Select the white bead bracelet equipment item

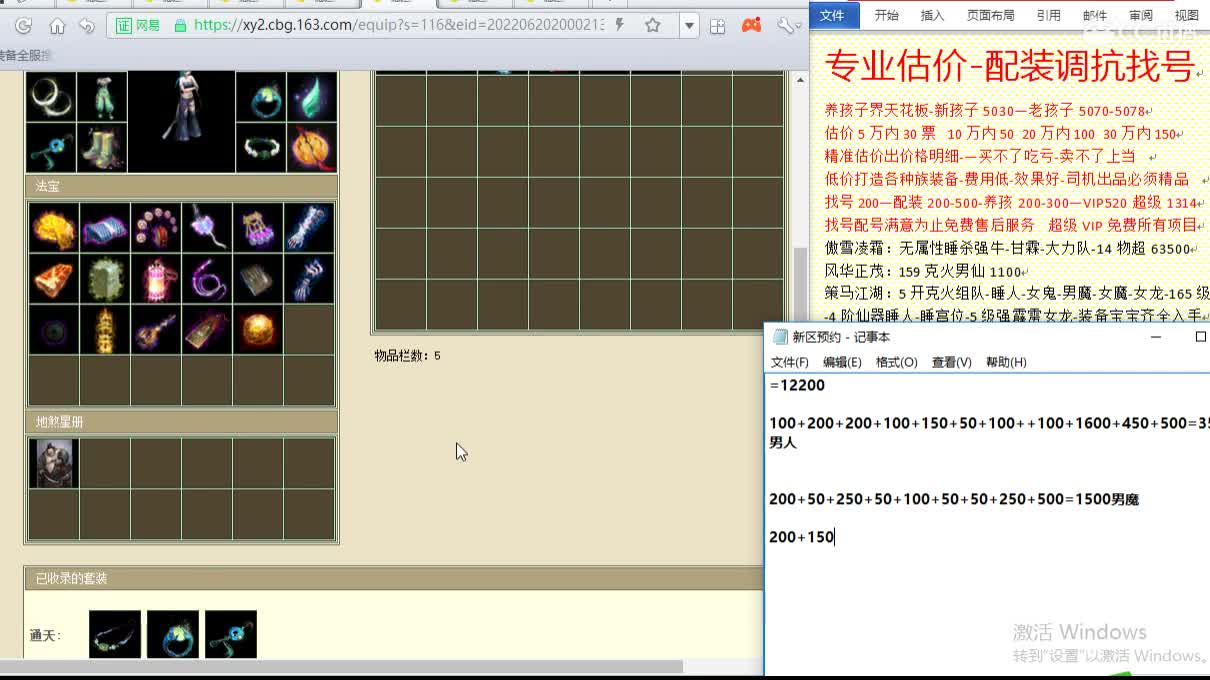click(x=260, y=148)
